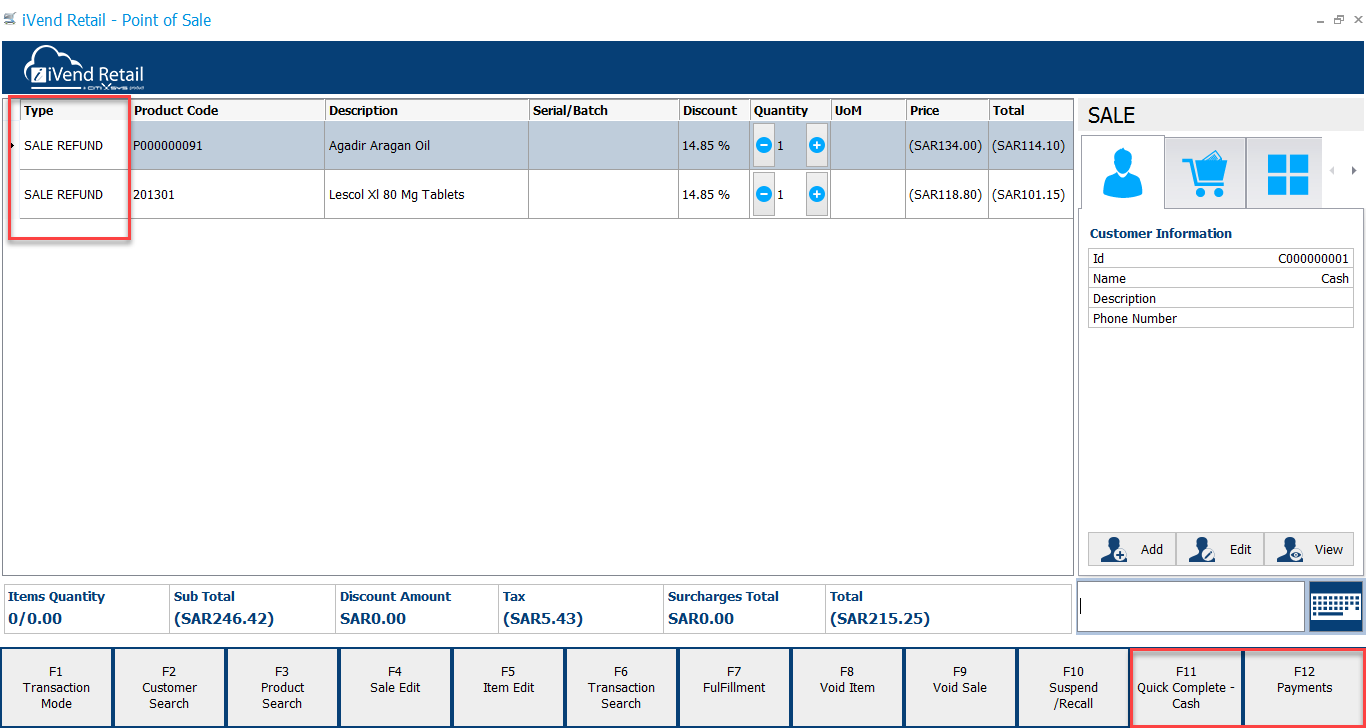The image size is (1366, 728).
Task: Select the Lescol Xl 80 Mg Tablets description
Action: (x=427, y=194)
